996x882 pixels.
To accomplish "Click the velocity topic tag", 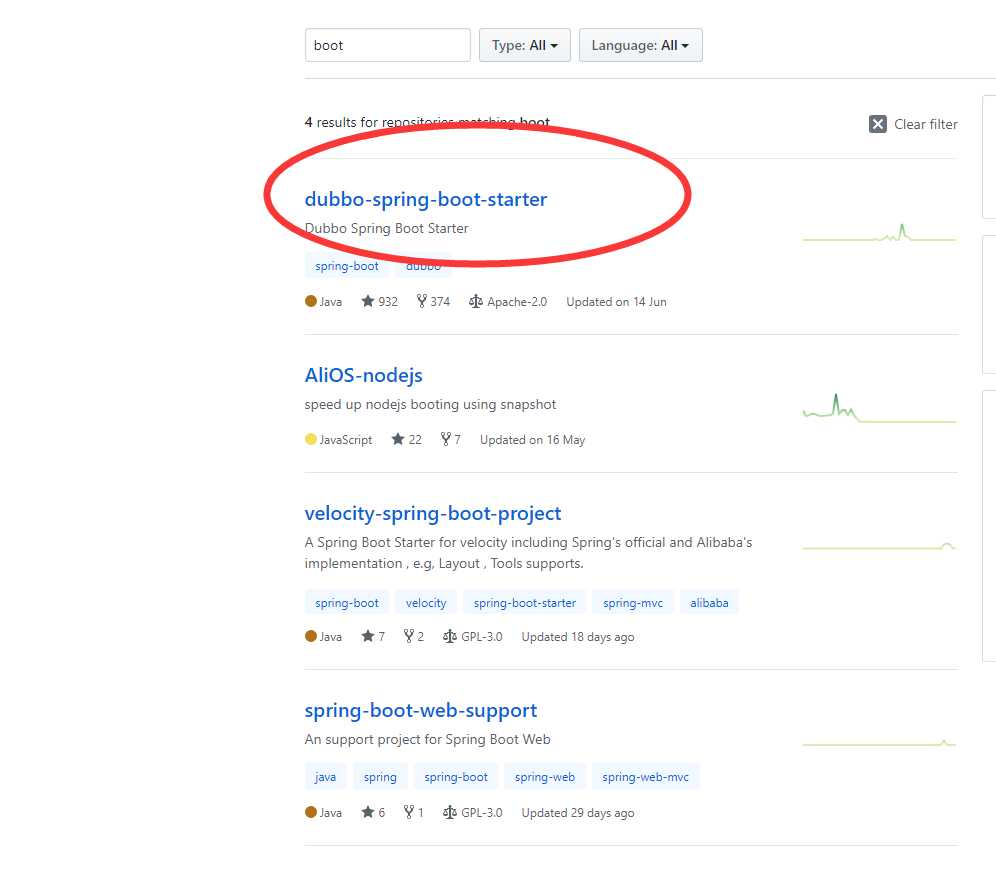I will (x=426, y=603).
